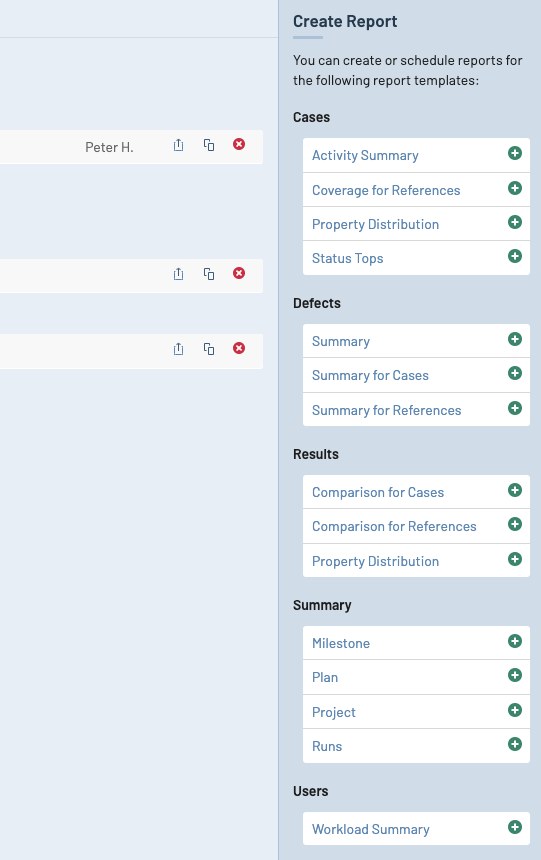The image size is (541, 860).
Task: Click the Results section heading
Action: pos(315,454)
